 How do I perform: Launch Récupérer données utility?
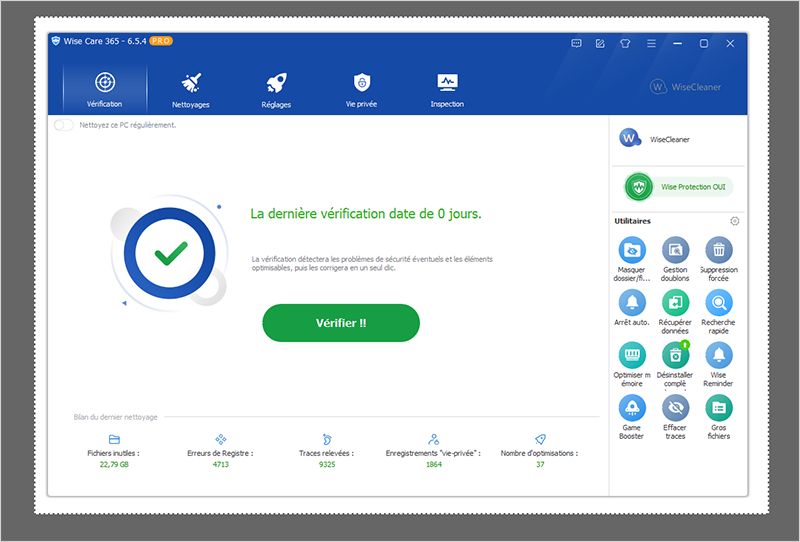click(x=675, y=311)
